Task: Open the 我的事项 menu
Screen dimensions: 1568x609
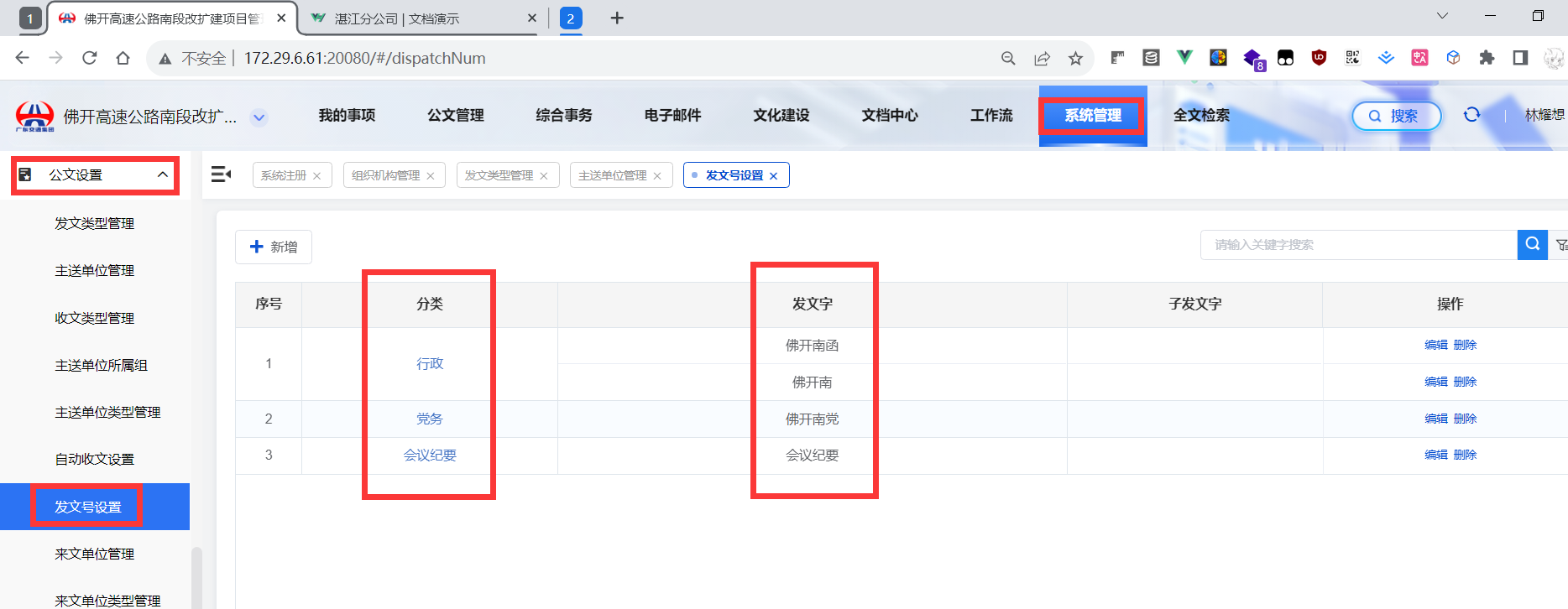Action: point(347,116)
